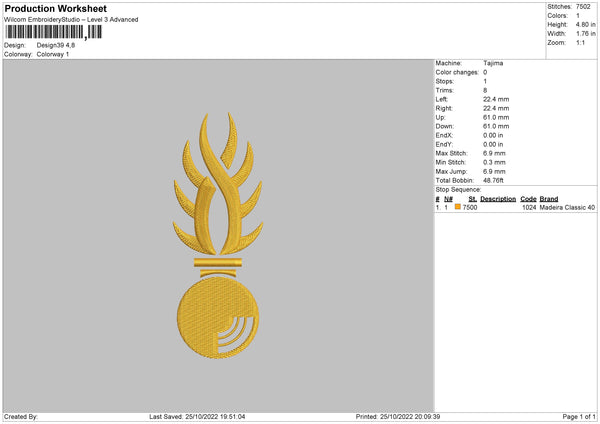Screen dimensions: 600x424
Task: Click the 'Created By:' footer label
Action: coord(21,416)
